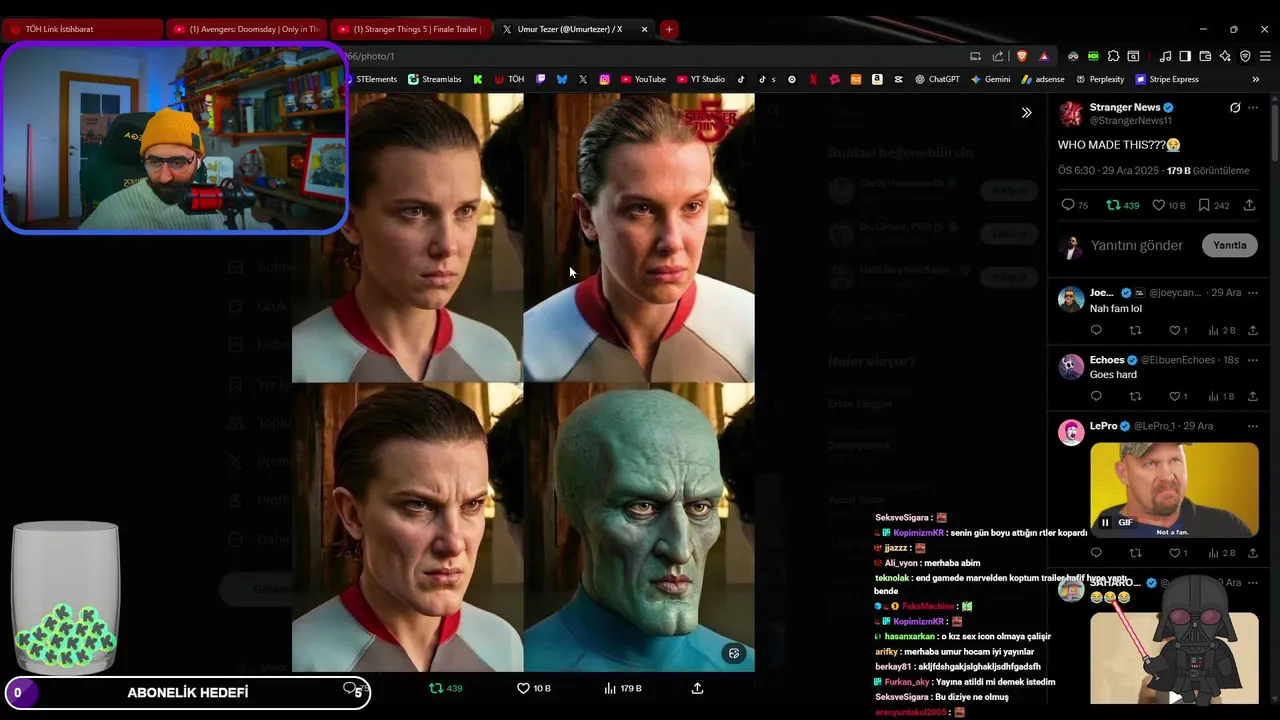
Task: View analytics showing 179 B under photo
Action: [623, 688]
